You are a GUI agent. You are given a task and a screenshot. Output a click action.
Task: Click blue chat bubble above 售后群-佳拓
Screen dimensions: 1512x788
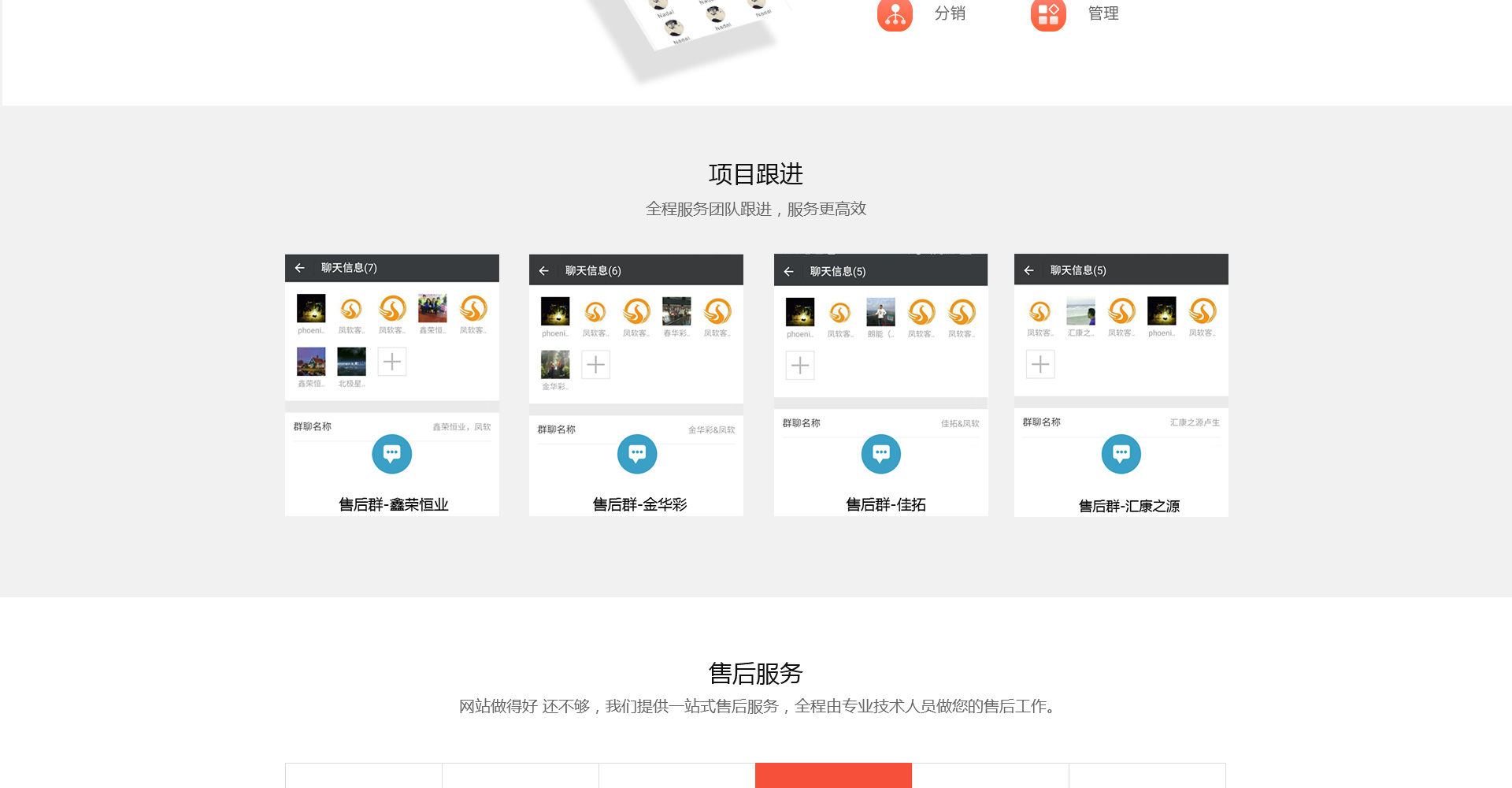click(881, 454)
